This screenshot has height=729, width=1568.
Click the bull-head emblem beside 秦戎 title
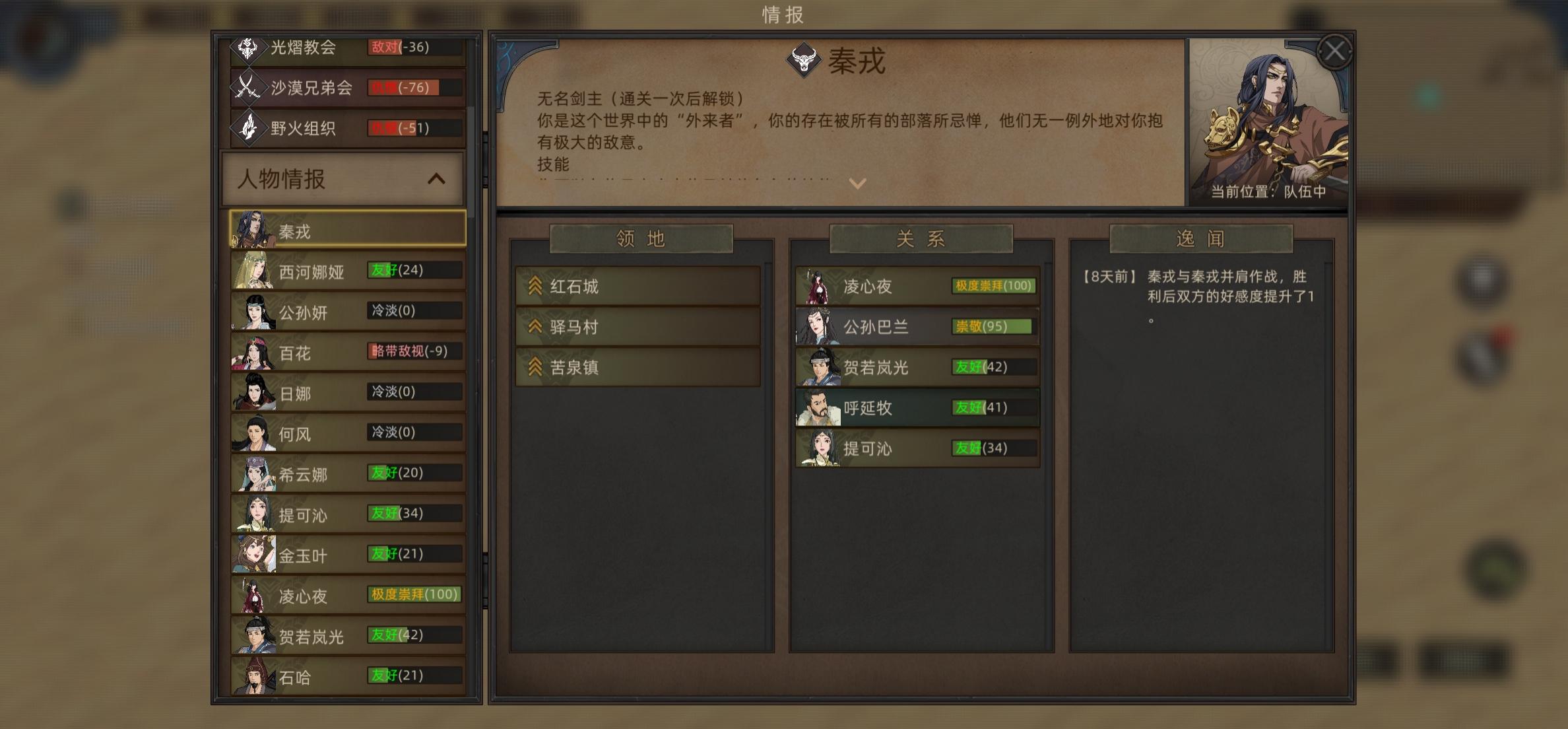tap(804, 60)
